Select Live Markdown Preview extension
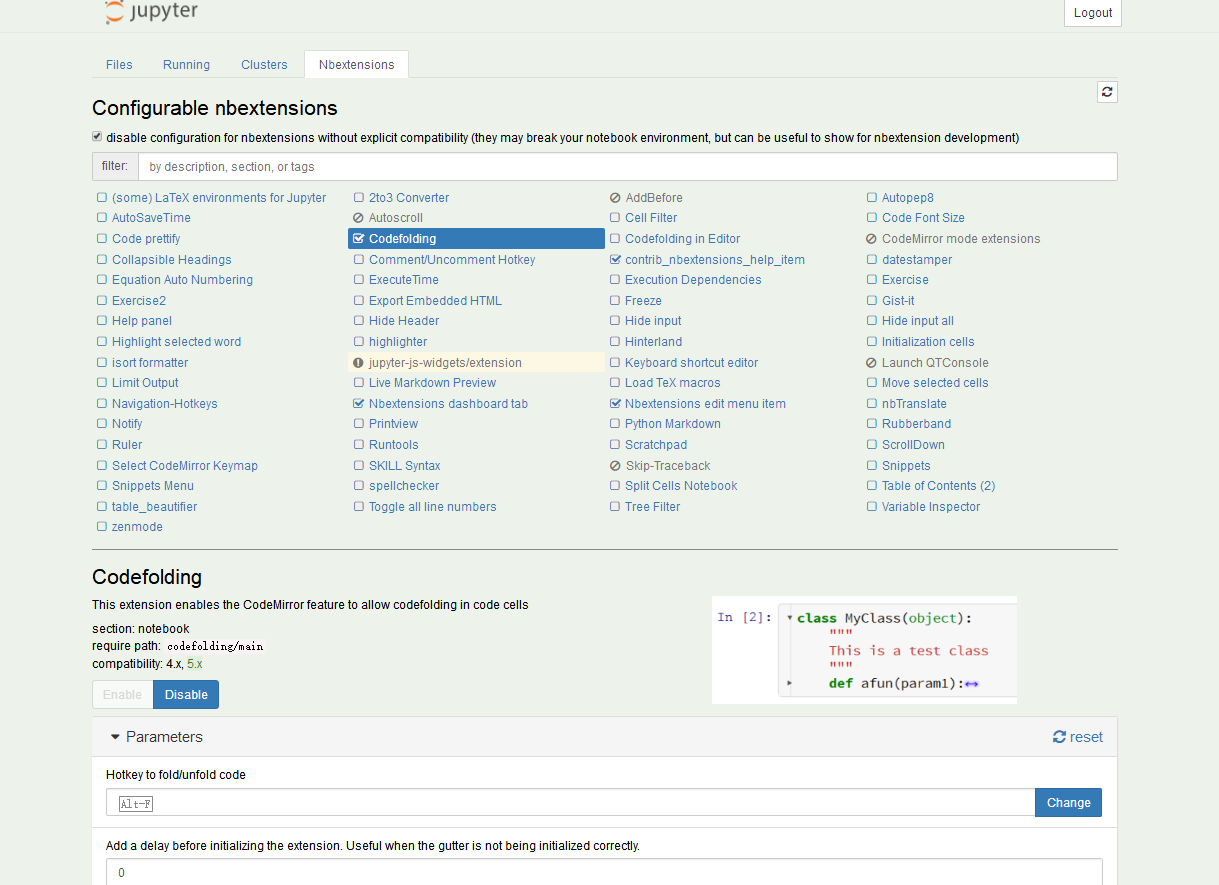Viewport: 1219px width, 885px height. click(x=432, y=383)
